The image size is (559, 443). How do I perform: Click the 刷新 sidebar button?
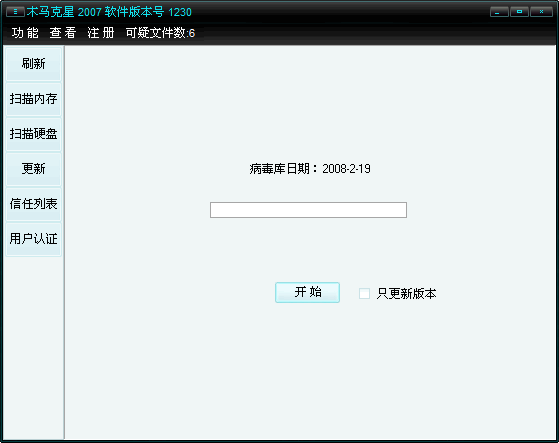(34, 64)
